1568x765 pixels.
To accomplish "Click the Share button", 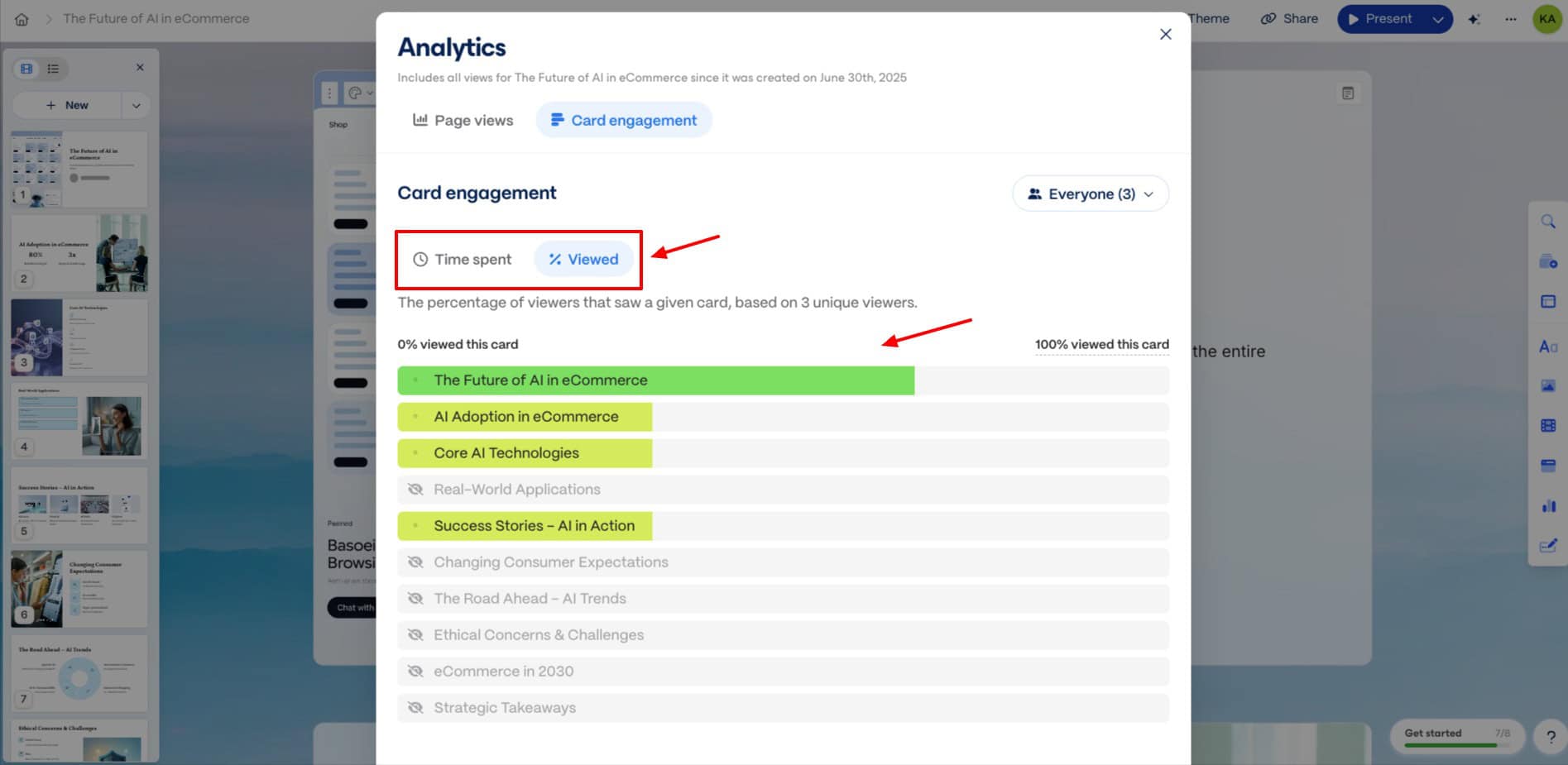I will tap(1289, 19).
